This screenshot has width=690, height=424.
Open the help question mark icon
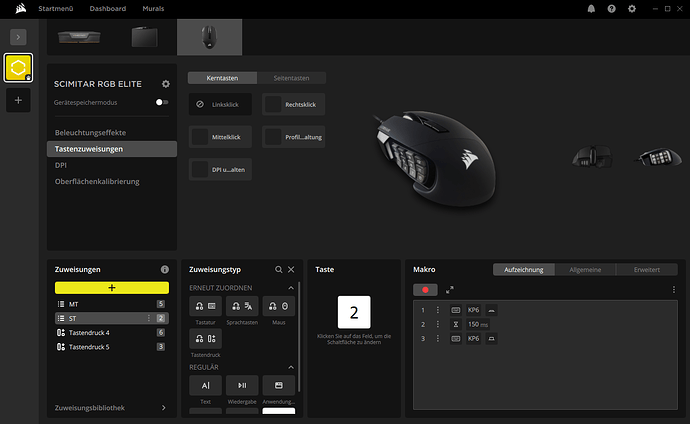click(611, 9)
